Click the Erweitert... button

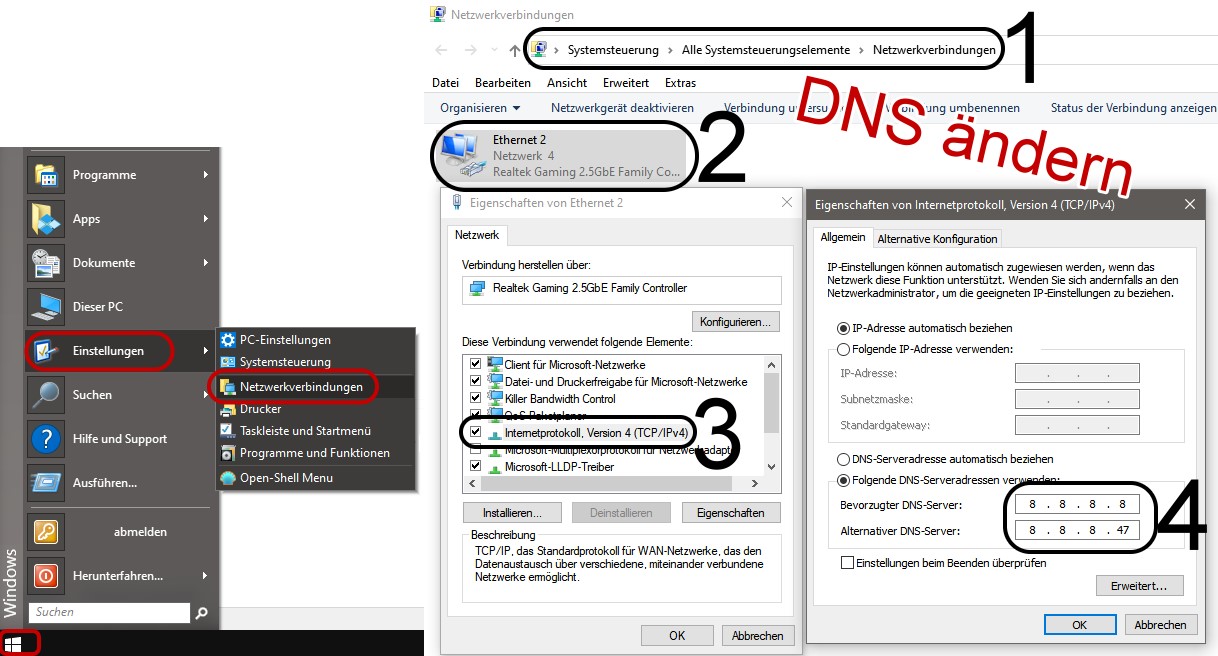[1139, 586]
